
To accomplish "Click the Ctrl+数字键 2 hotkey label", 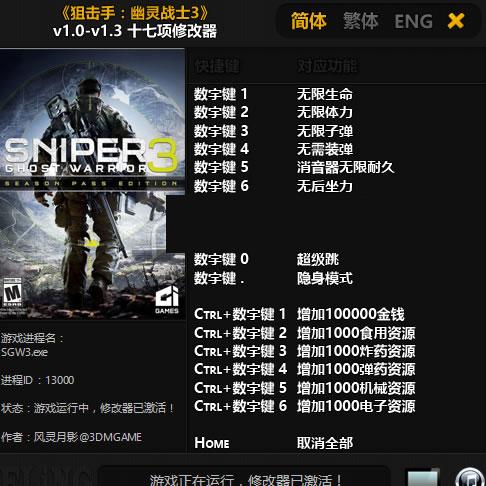I will 240,333.
